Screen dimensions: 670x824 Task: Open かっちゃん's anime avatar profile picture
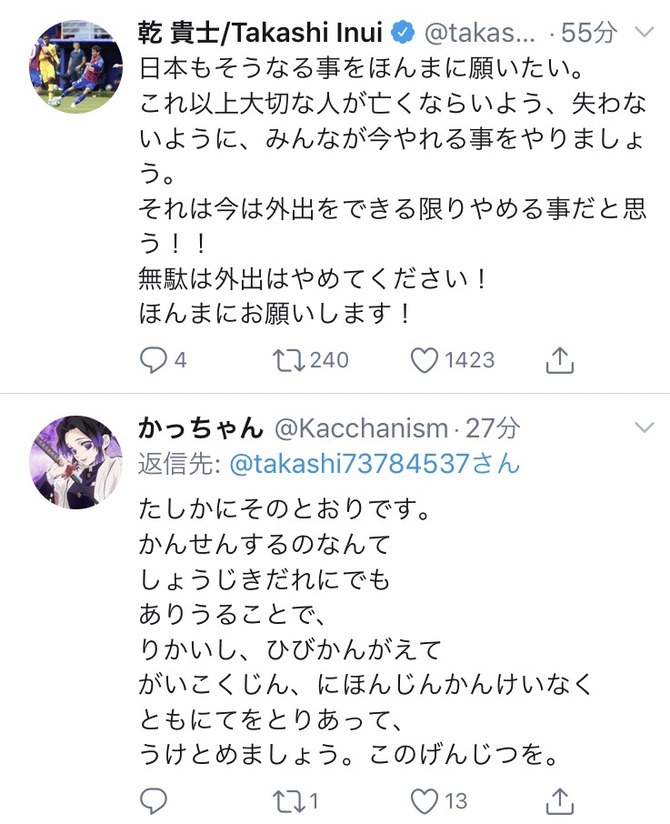(x=75, y=462)
